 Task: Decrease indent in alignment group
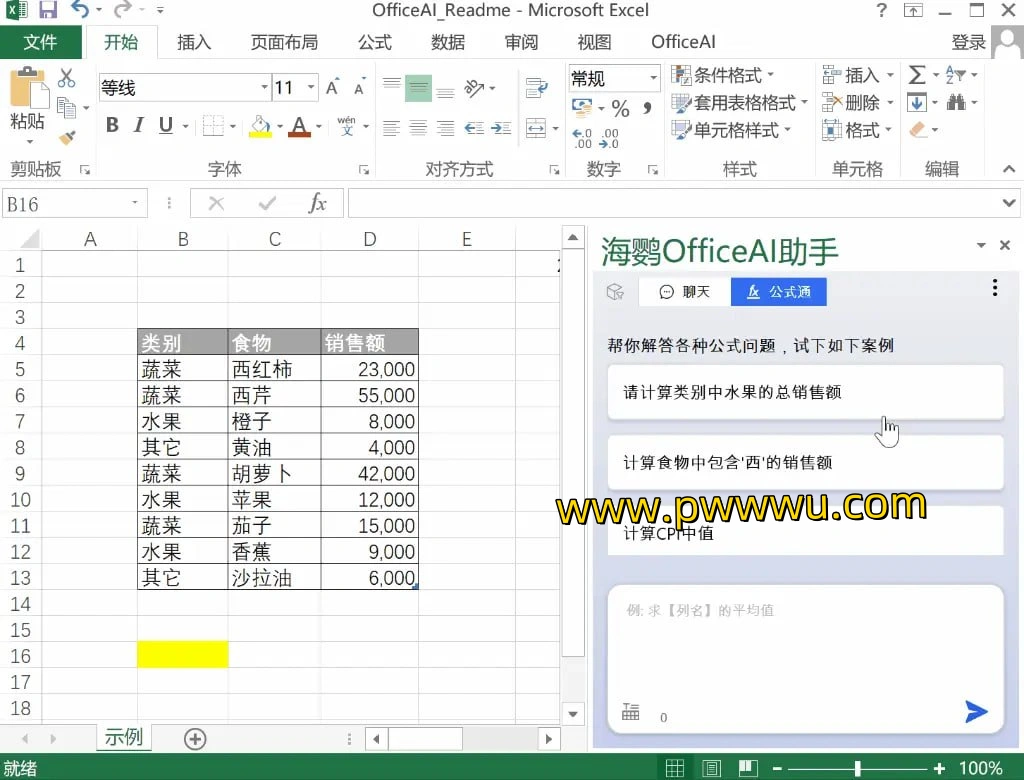pos(474,128)
